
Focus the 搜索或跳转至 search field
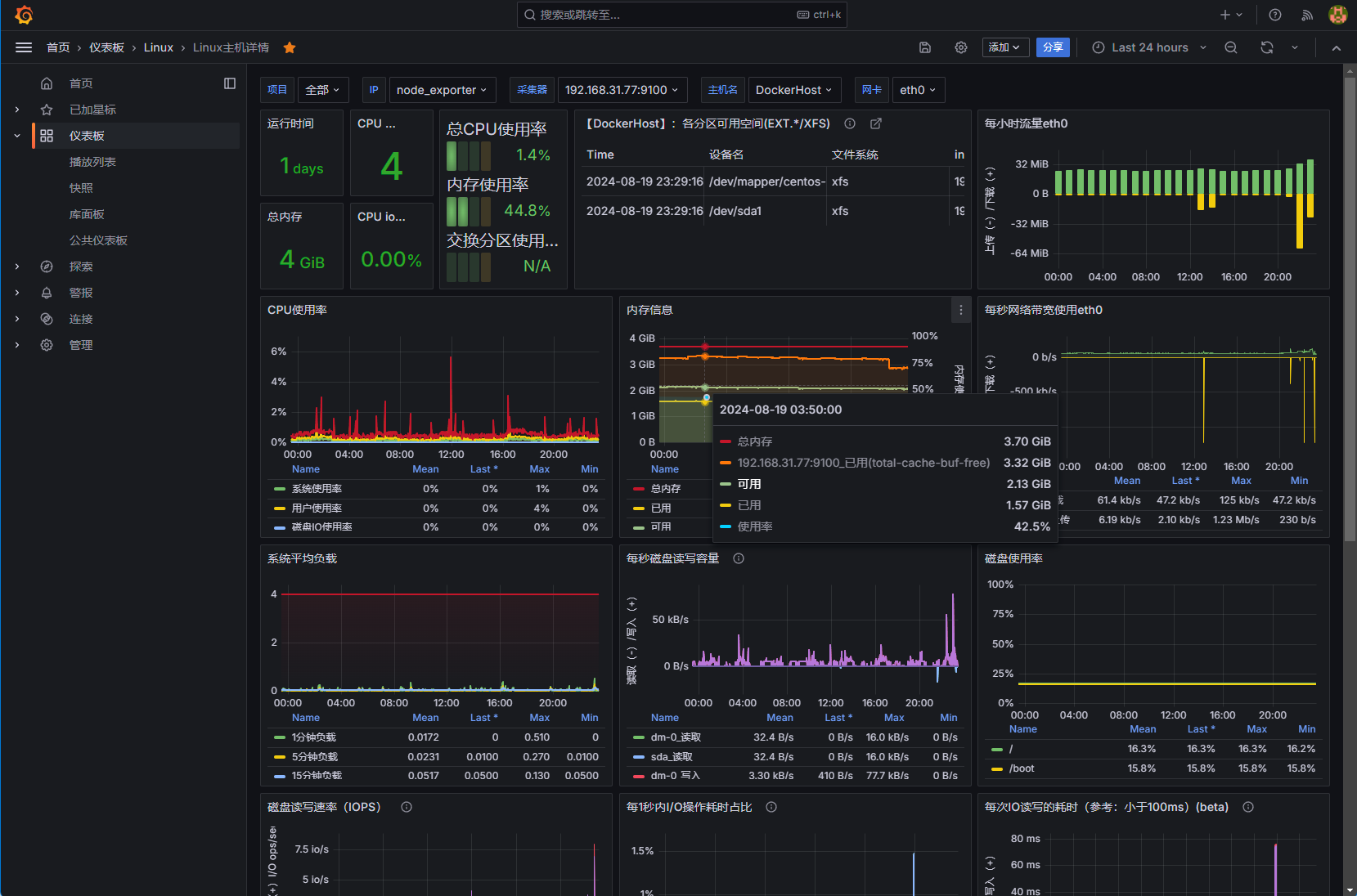pos(681,15)
